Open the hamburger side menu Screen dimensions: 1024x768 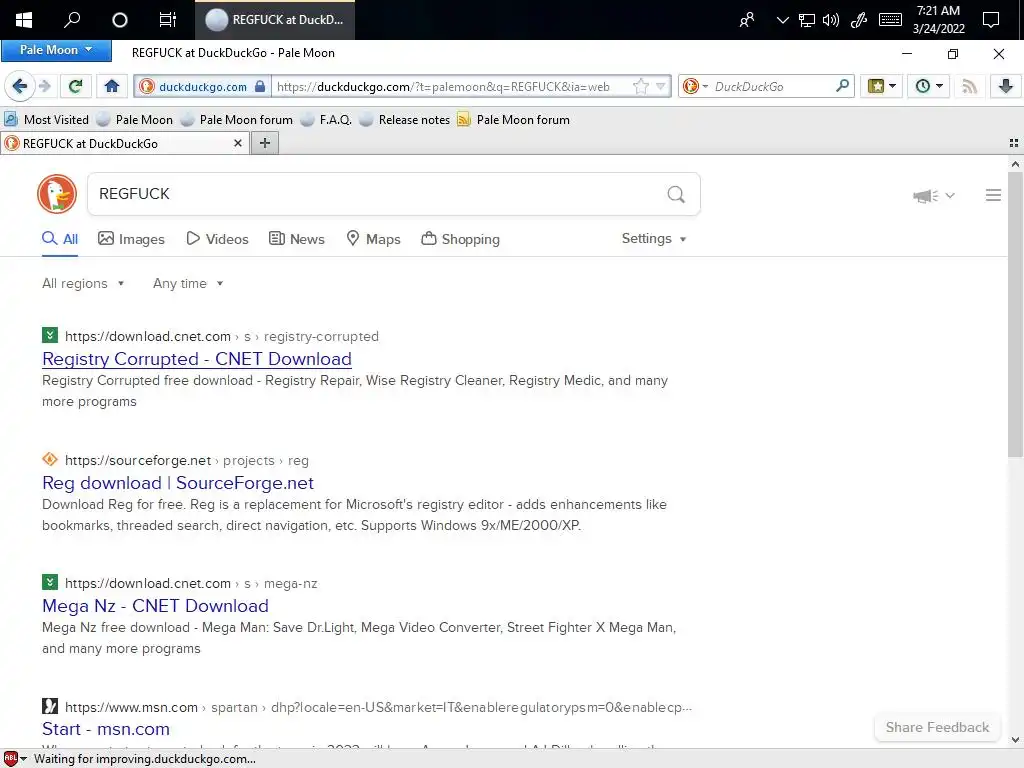(x=993, y=195)
